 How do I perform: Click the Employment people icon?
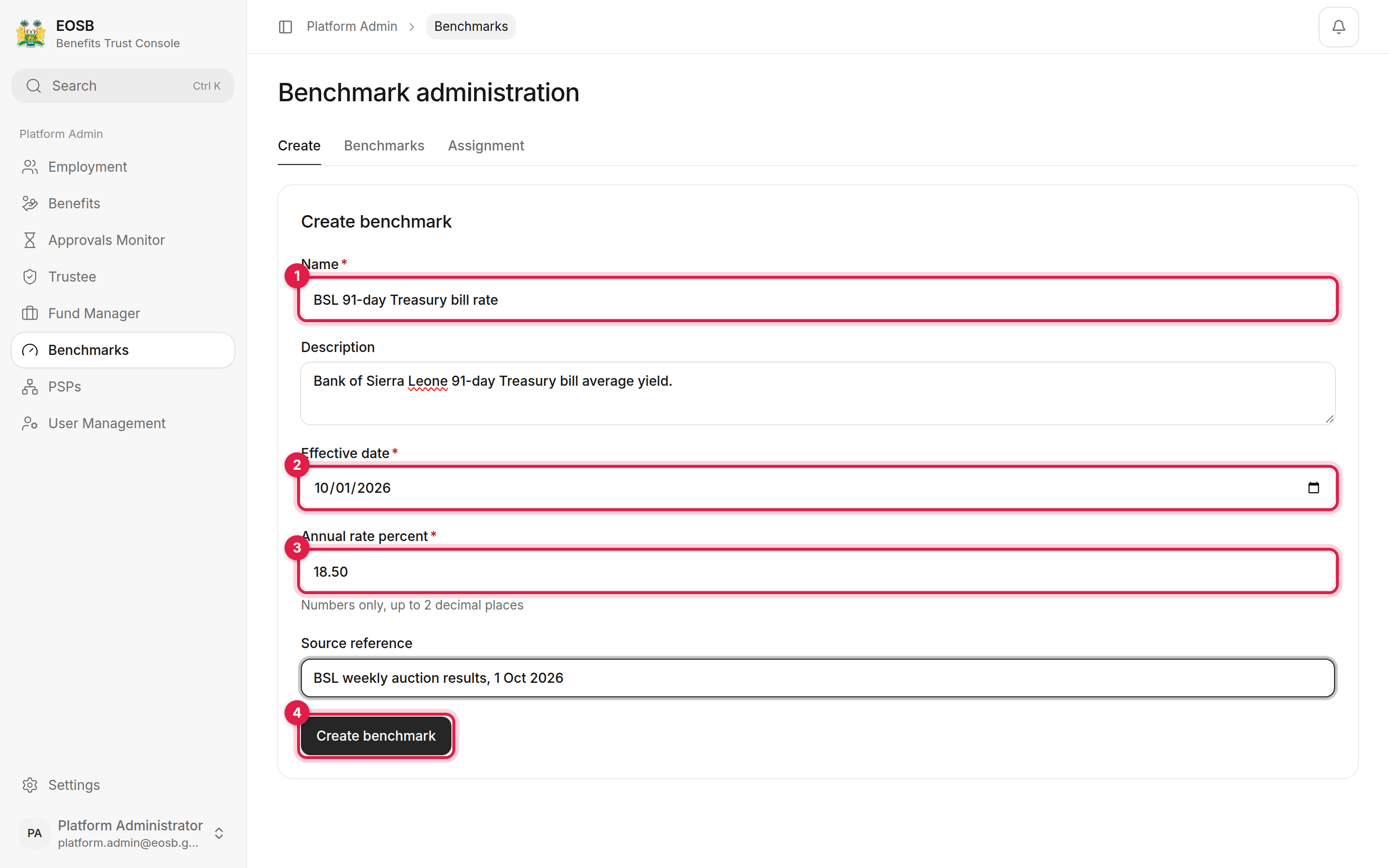30,166
